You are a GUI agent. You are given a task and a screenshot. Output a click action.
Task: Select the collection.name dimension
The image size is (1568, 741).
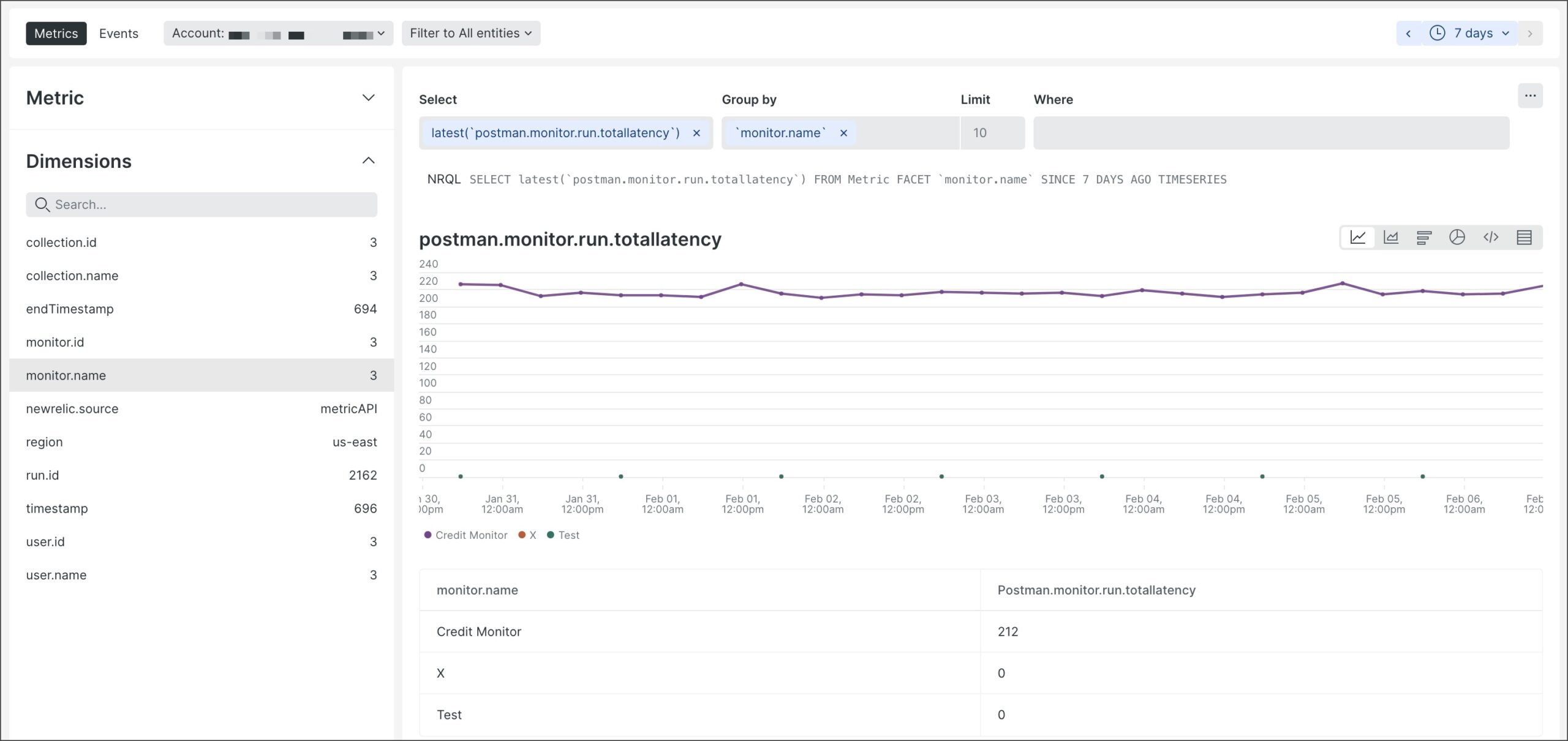click(x=202, y=276)
